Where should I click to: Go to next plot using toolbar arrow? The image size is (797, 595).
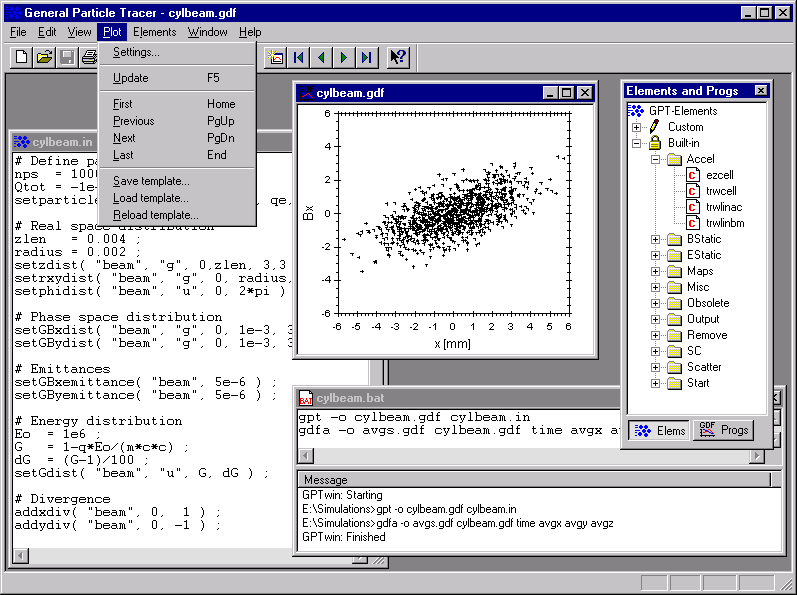point(344,57)
